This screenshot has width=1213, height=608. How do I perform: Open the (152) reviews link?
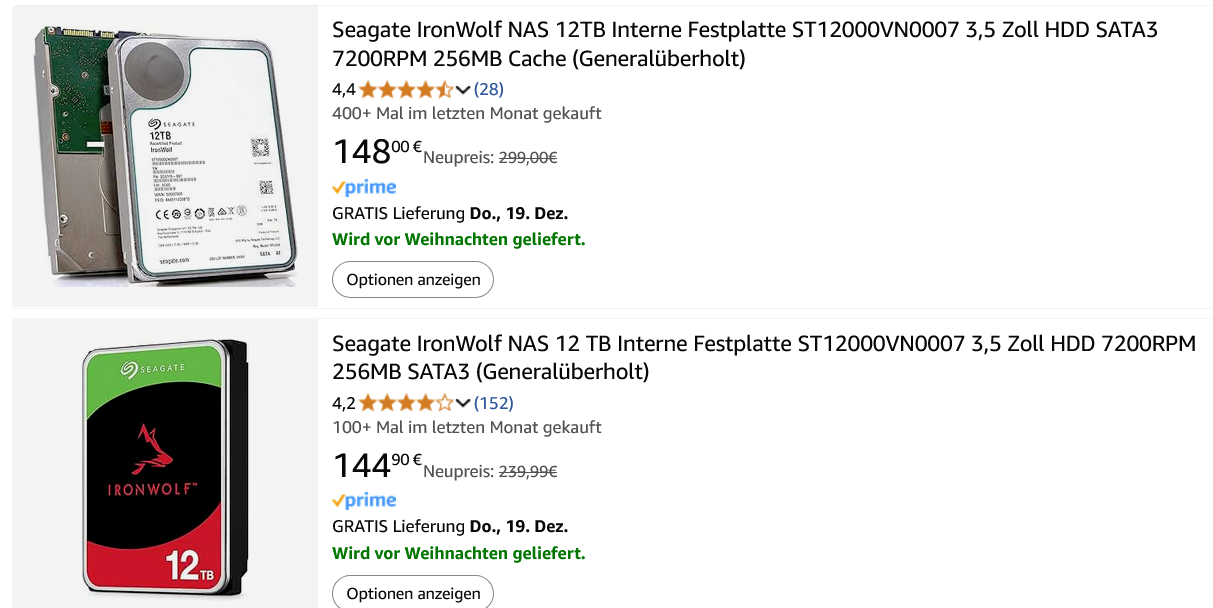[494, 403]
